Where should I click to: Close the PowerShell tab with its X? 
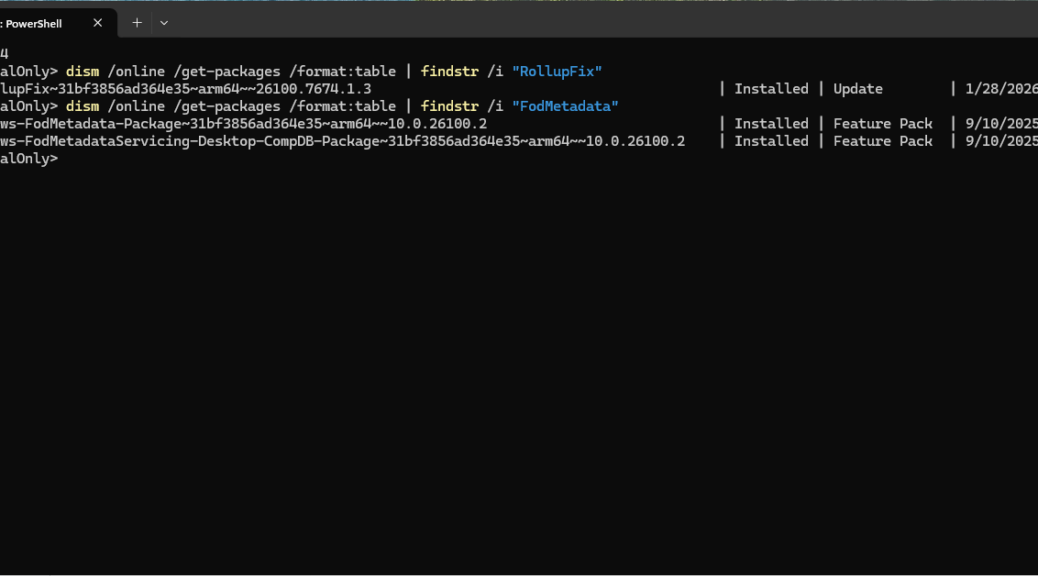[98, 23]
